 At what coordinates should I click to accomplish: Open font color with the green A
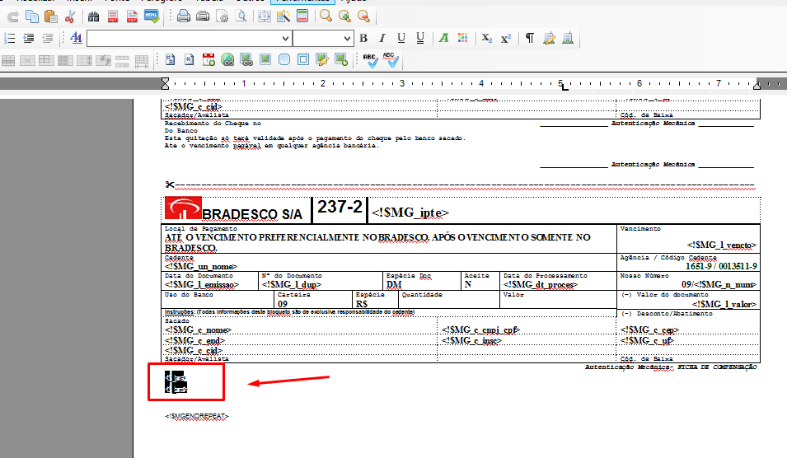coord(443,38)
